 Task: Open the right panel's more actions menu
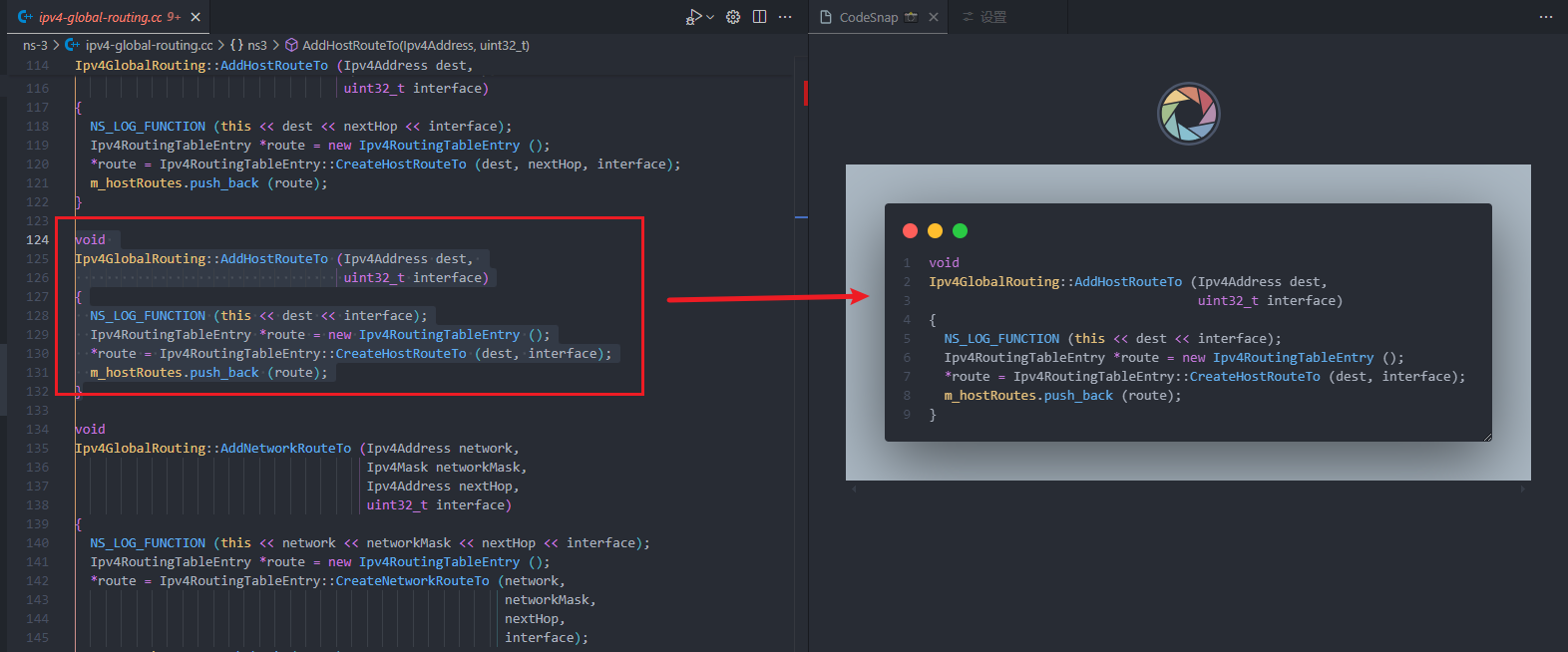tap(1546, 17)
